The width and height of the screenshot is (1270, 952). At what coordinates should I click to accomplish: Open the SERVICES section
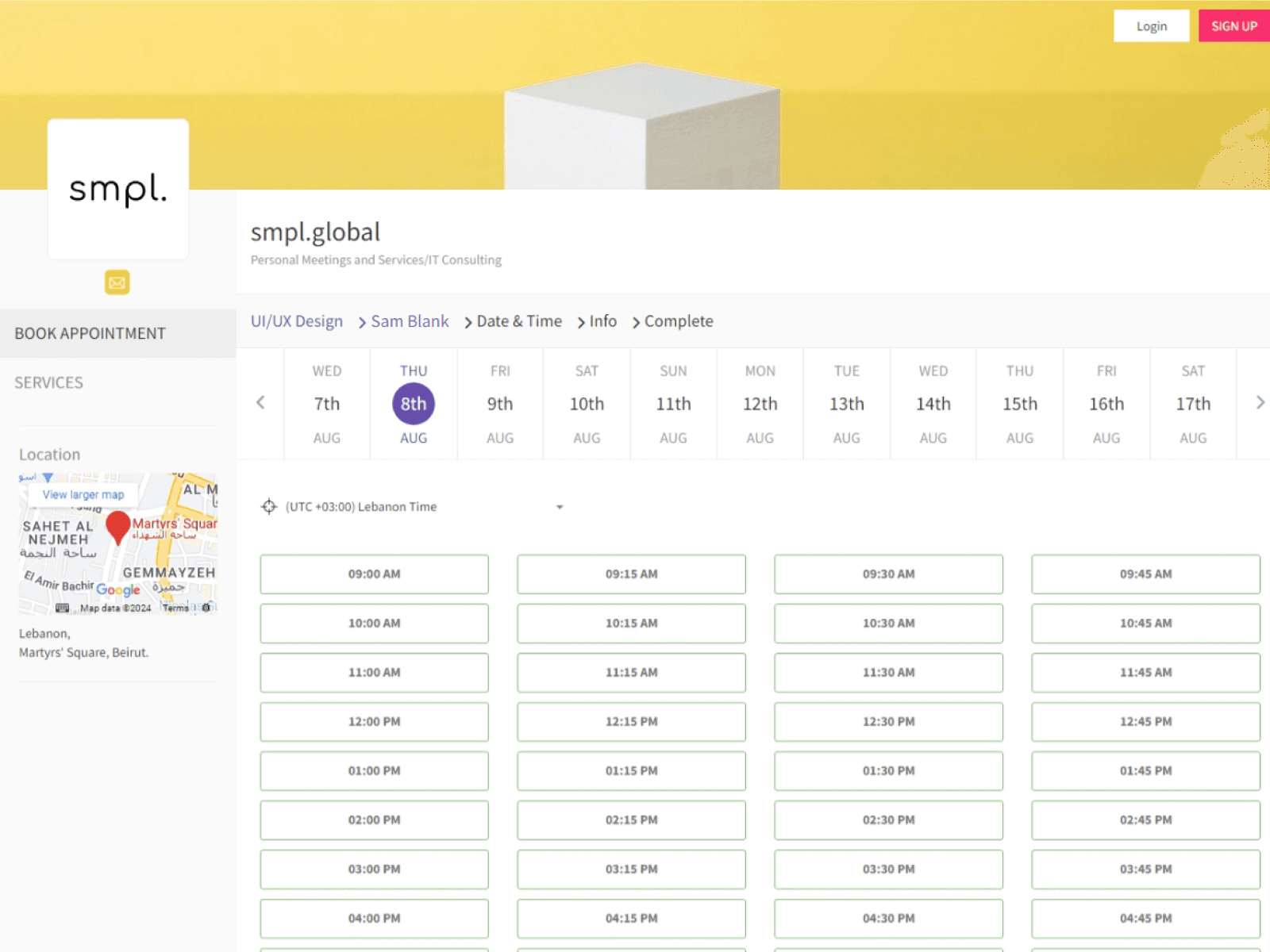tap(48, 382)
